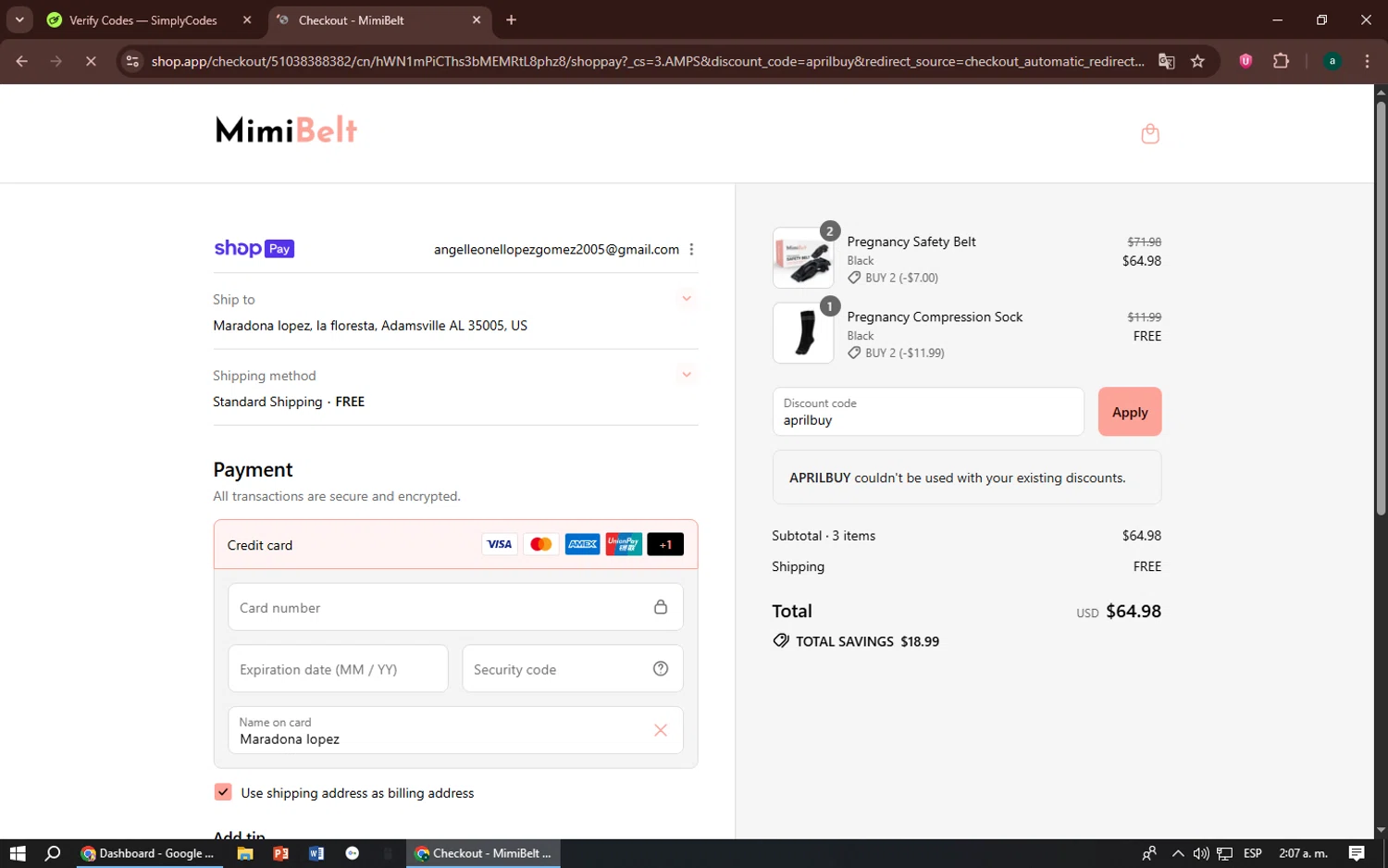1388x868 pixels.
Task: Show hidden system tray icons
Action: (x=1177, y=853)
